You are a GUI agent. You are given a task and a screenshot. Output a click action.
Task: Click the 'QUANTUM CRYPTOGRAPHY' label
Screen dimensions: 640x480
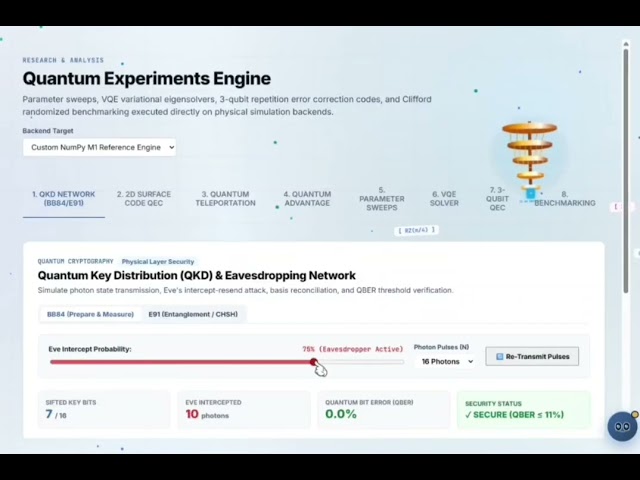click(x=76, y=261)
